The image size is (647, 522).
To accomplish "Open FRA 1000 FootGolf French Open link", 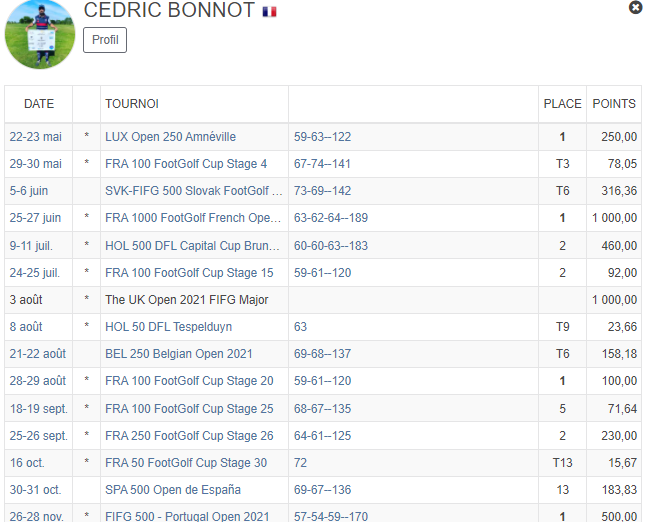I will (x=193, y=217).
